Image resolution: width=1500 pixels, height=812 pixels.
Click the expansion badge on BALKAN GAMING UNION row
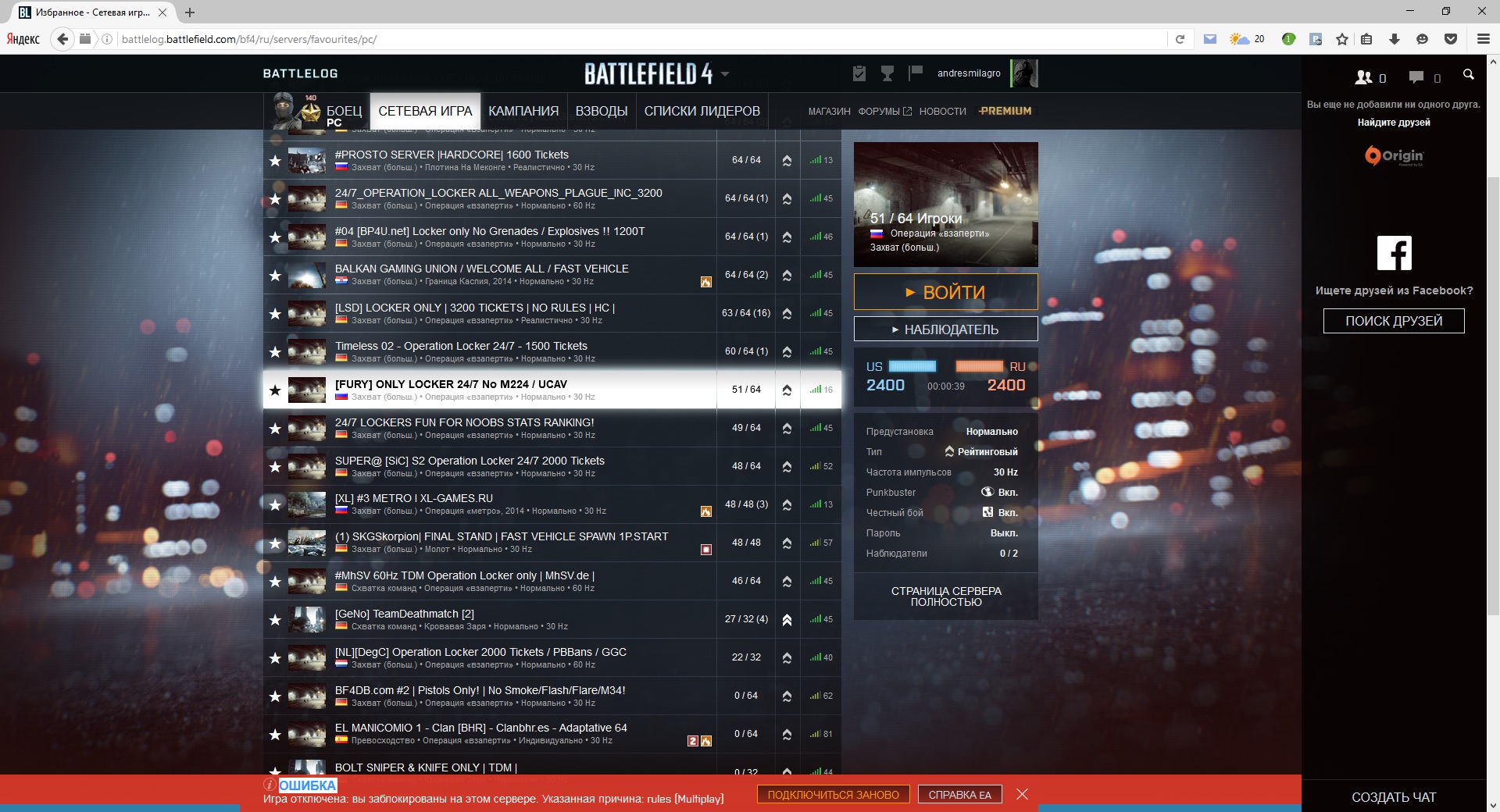pyautogui.click(x=706, y=282)
